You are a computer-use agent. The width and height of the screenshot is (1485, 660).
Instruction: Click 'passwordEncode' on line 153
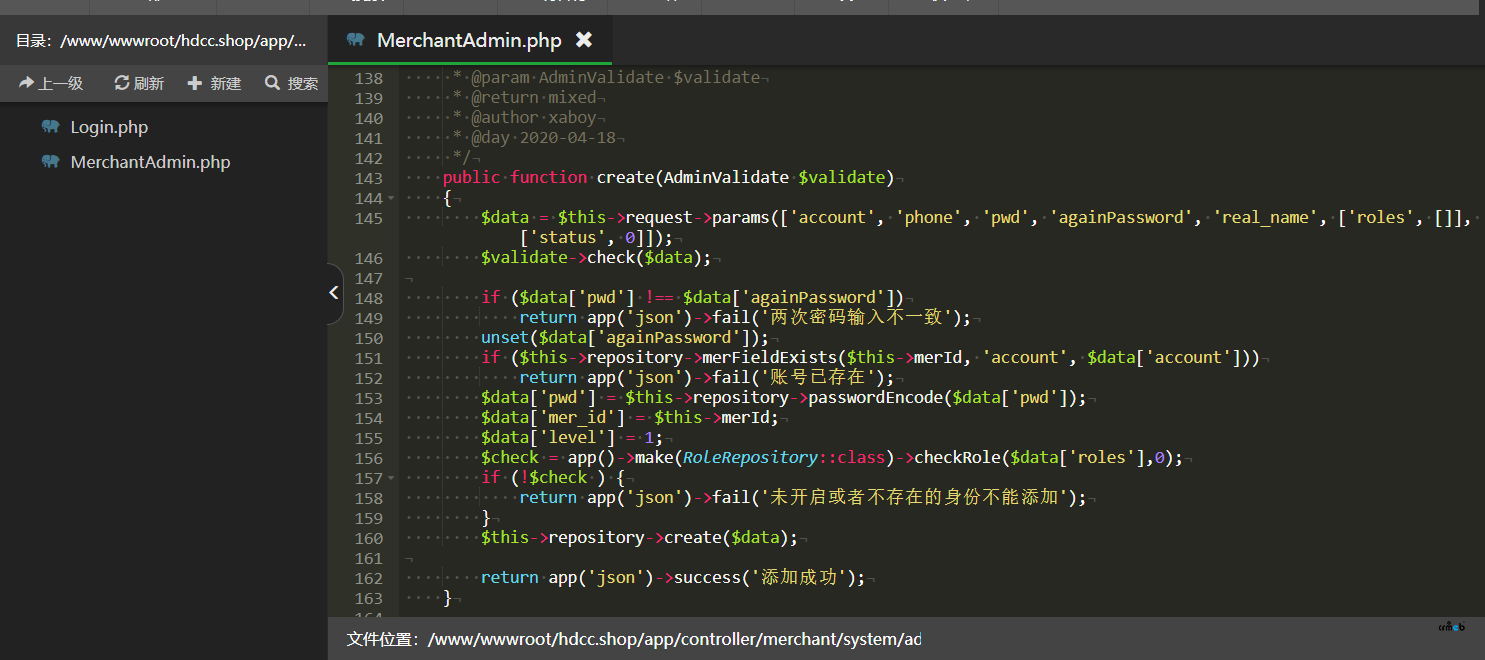coord(875,398)
